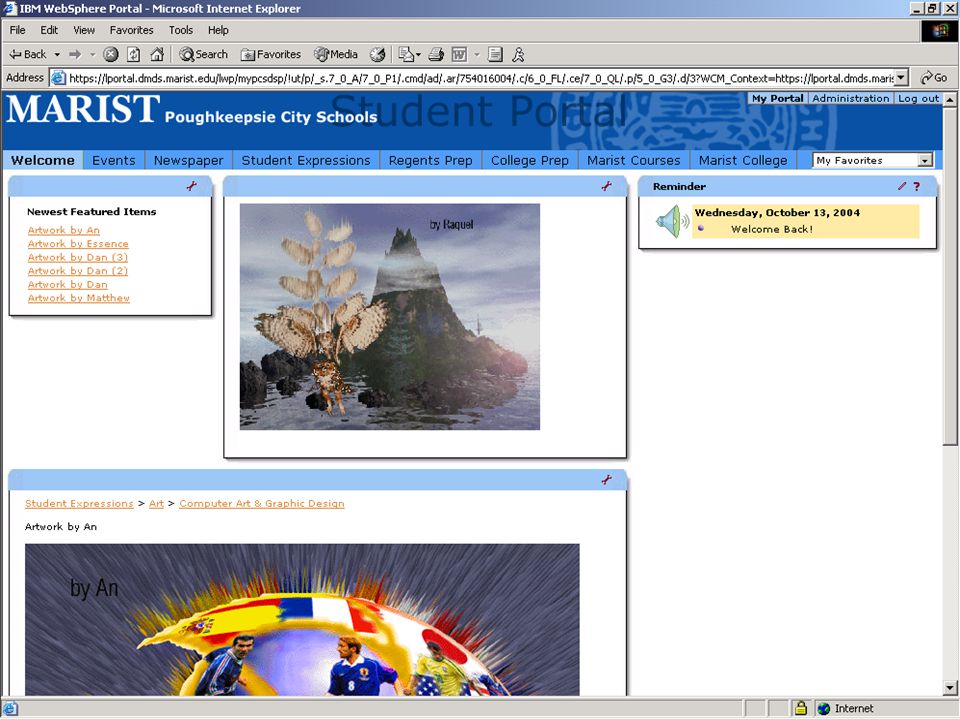Image resolution: width=960 pixels, height=720 pixels.
Task: Click the wrench icon of Newest Featured Items portlet
Action: [x=192, y=186]
